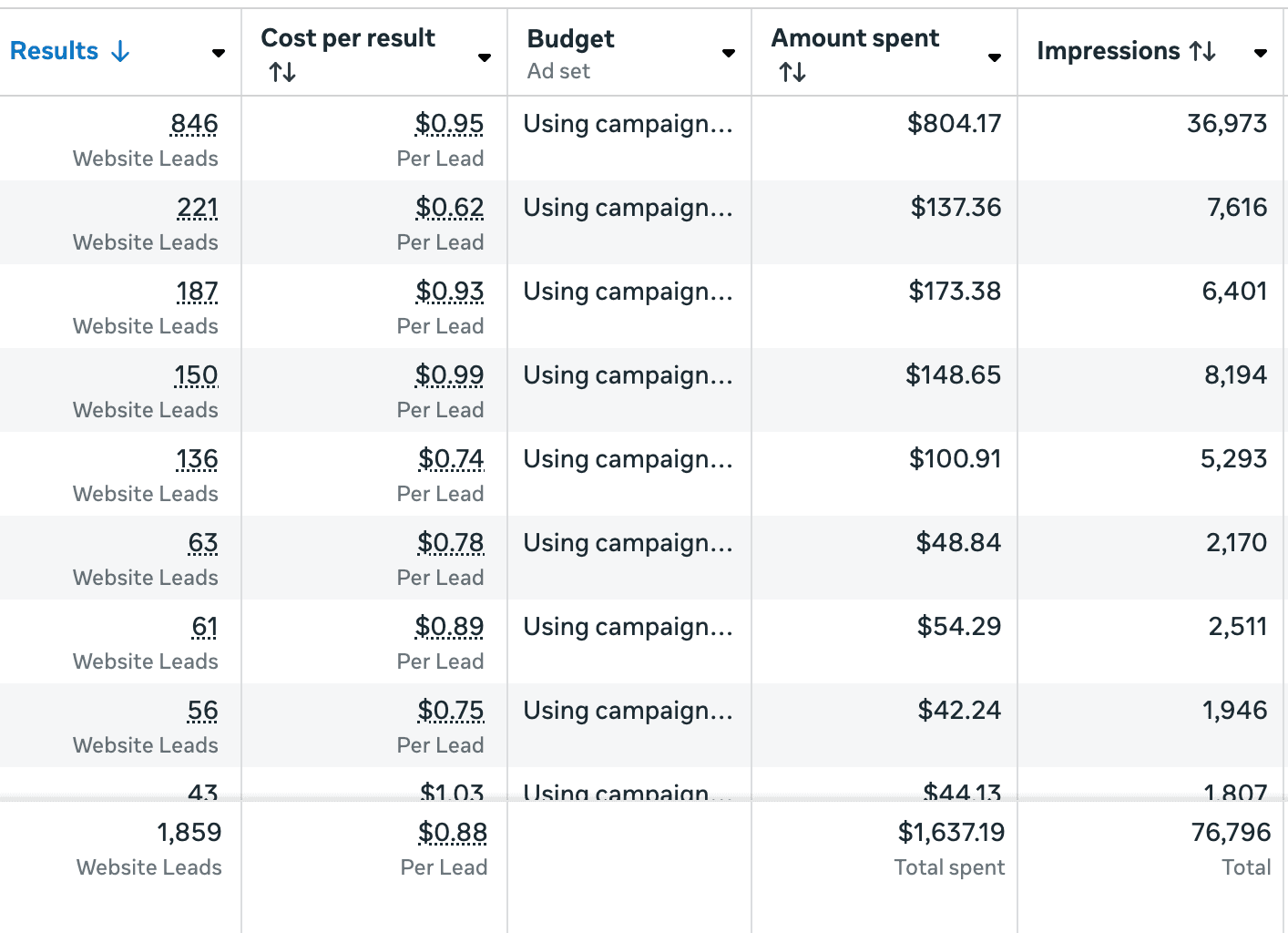Click the 1,859 Website Leads total
Screen dimensions: 1288x933
(x=189, y=832)
